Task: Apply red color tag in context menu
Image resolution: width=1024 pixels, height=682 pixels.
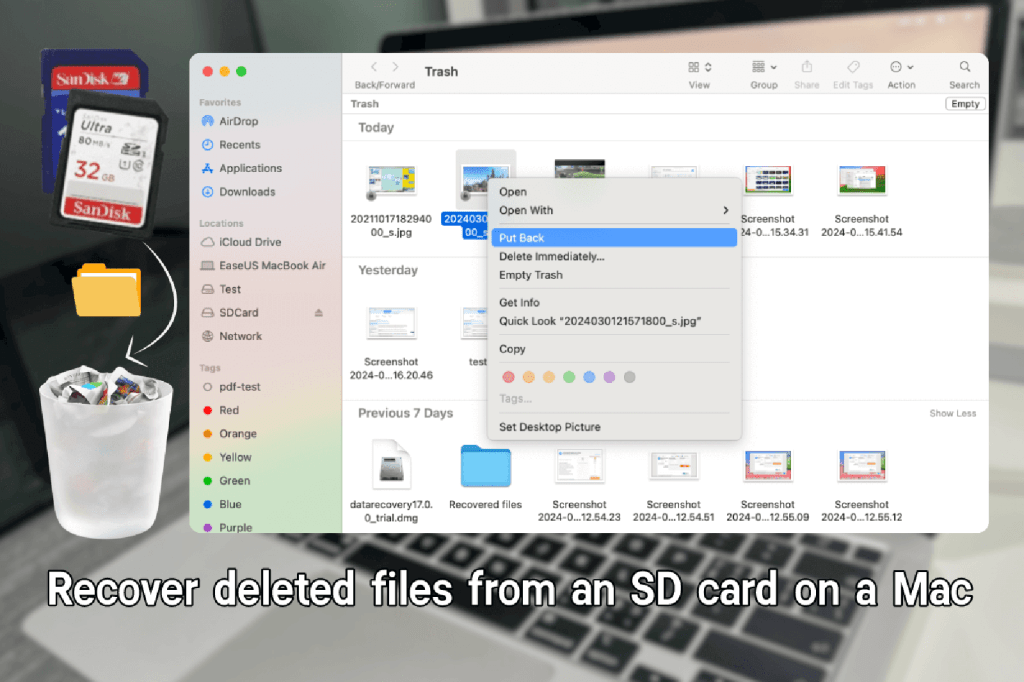Action: click(x=508, y=377)
